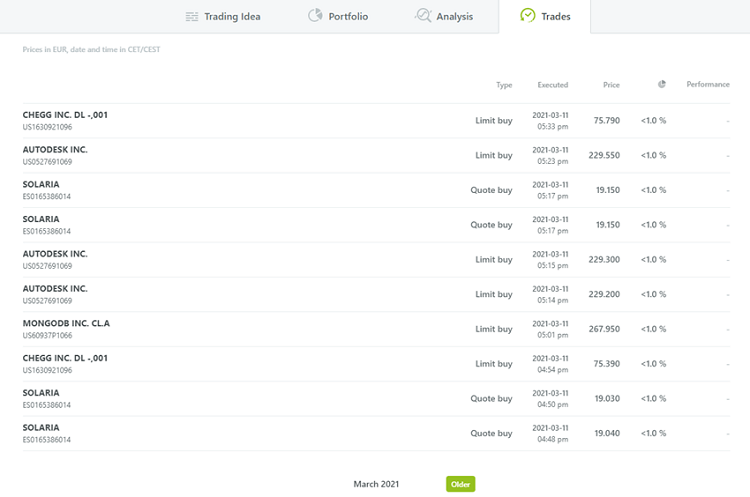The height and width of the screenshot is (497, 750).
Task: Click the portfolio weight pie column icon
Action: point(662,84)
